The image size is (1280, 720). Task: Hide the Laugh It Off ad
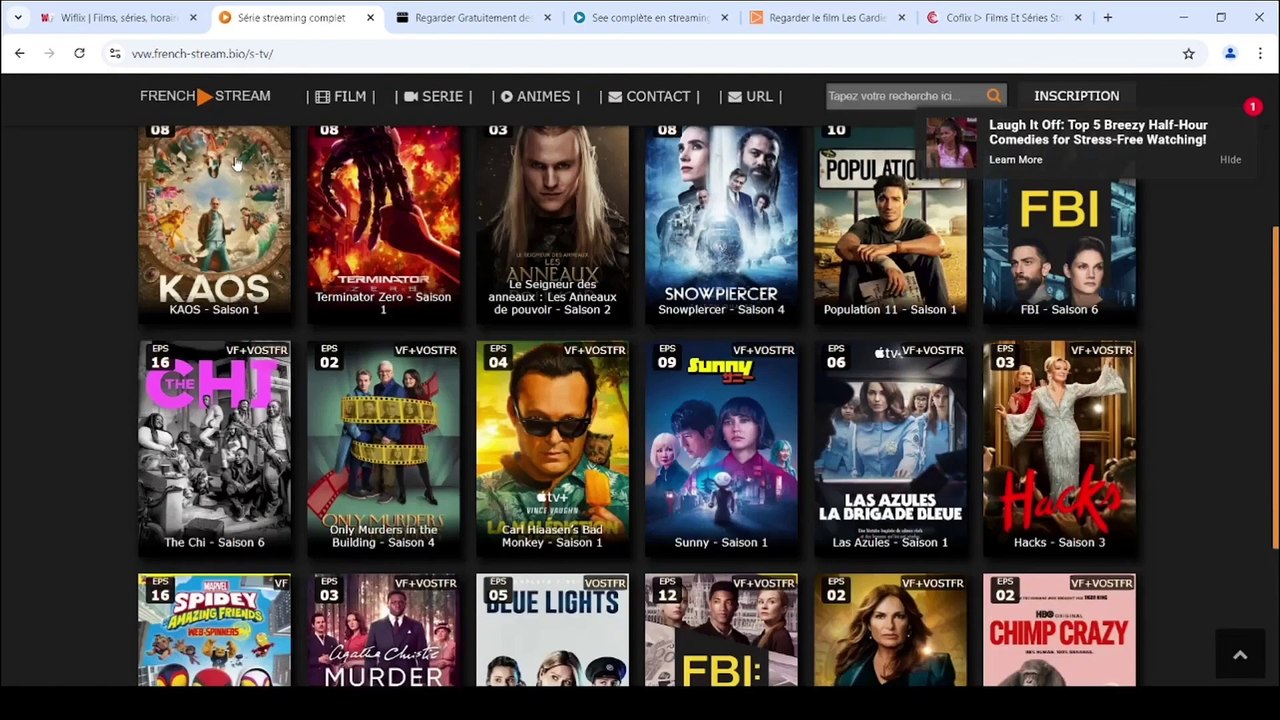coord(1230,160)
